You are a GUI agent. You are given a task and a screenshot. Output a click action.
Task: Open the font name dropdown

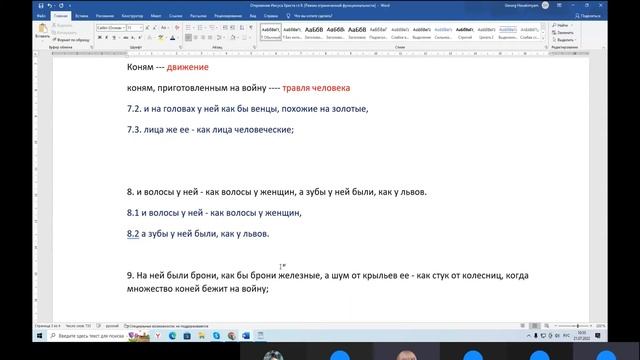124,28
